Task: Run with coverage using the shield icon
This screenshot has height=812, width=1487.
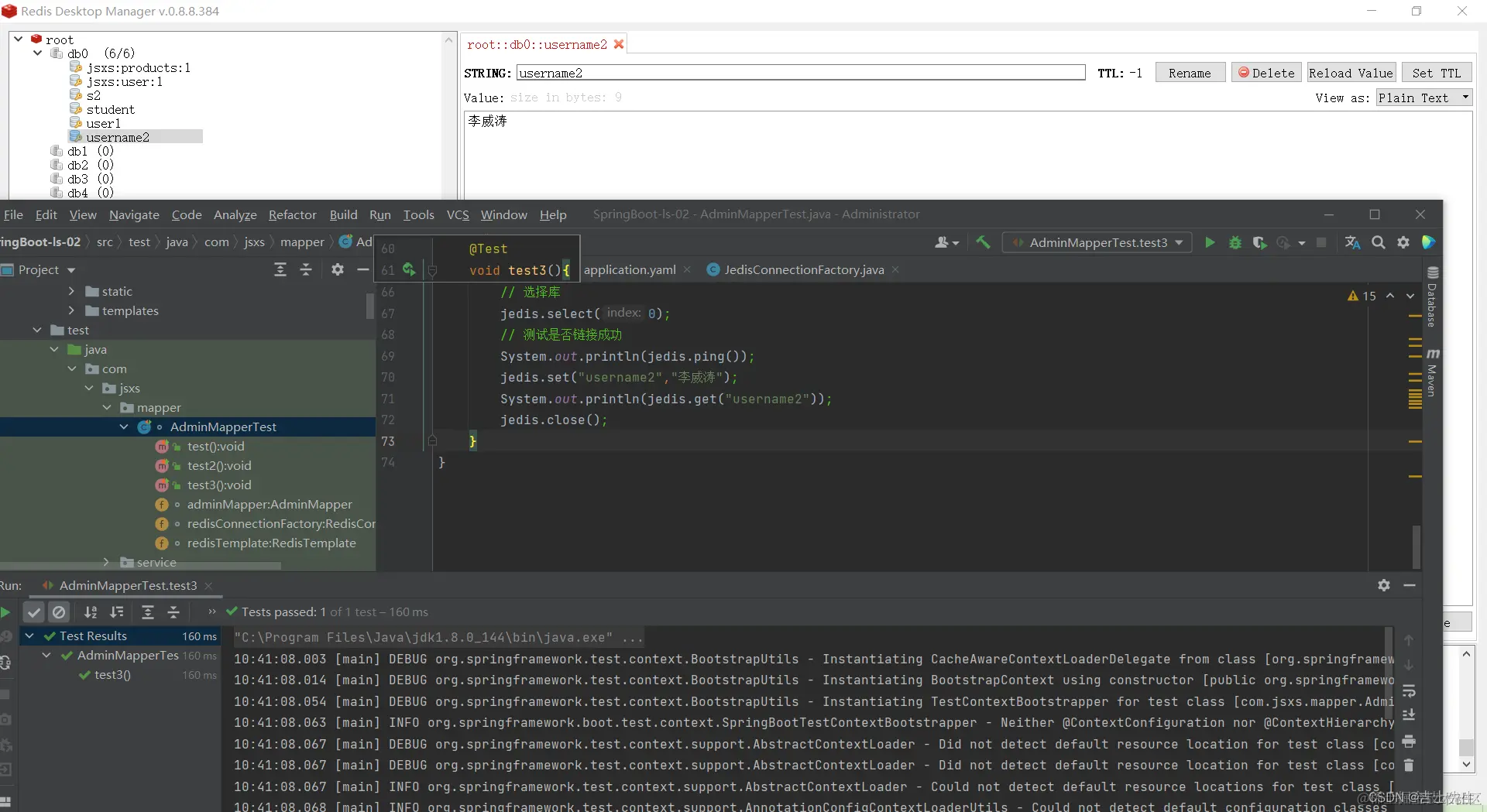Action: coord(1259,243)
